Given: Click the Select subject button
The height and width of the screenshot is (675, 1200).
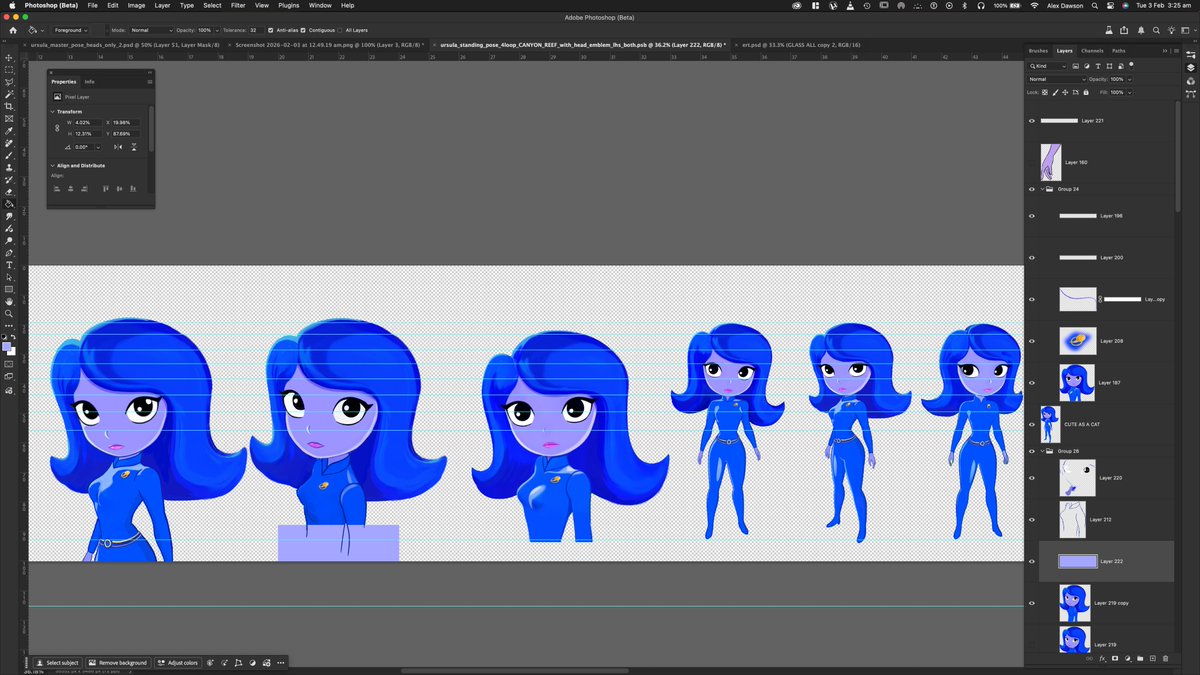Looking at the screenshot, I should [x=58, y=662].
